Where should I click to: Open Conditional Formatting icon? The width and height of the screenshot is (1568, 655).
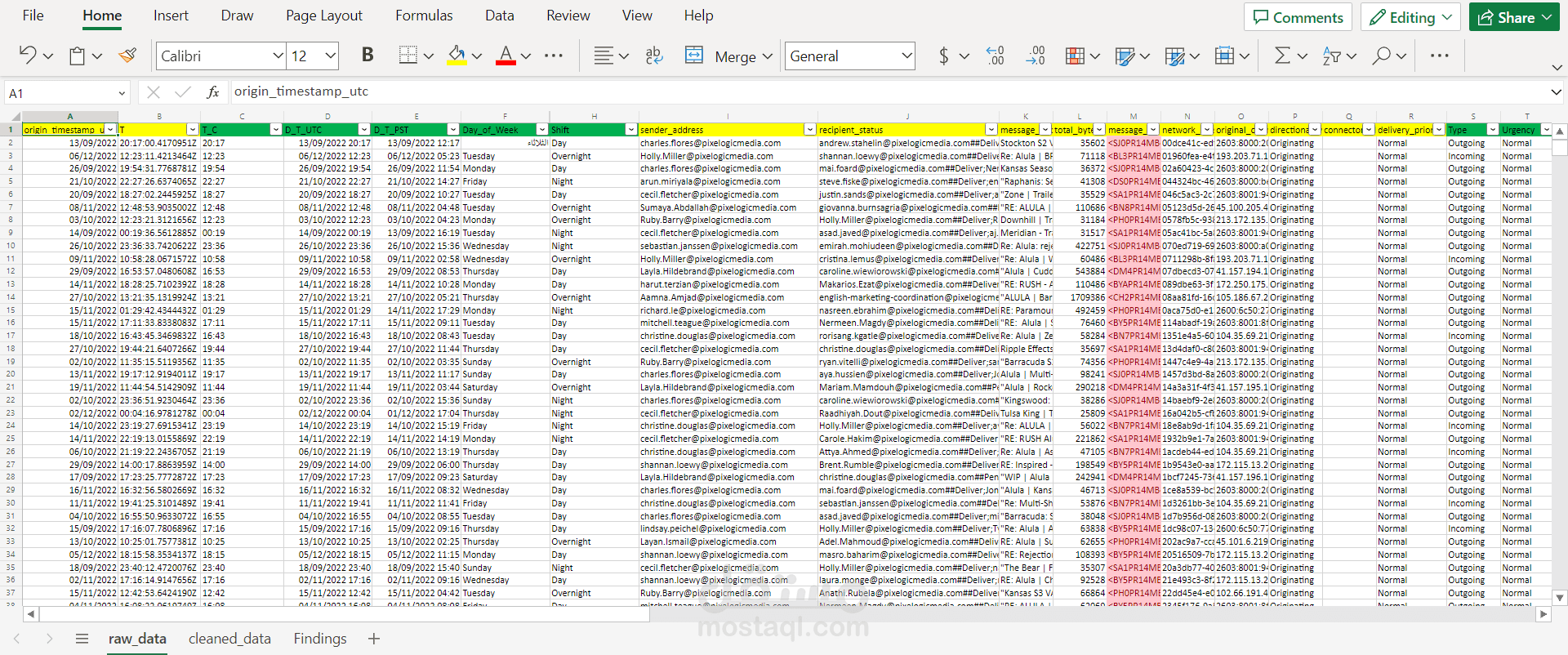[1076, 56]
